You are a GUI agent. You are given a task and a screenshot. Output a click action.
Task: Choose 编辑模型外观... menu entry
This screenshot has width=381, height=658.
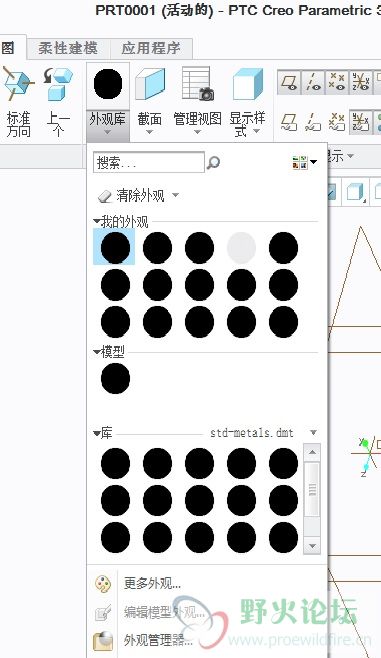click(x=164, y=613)
